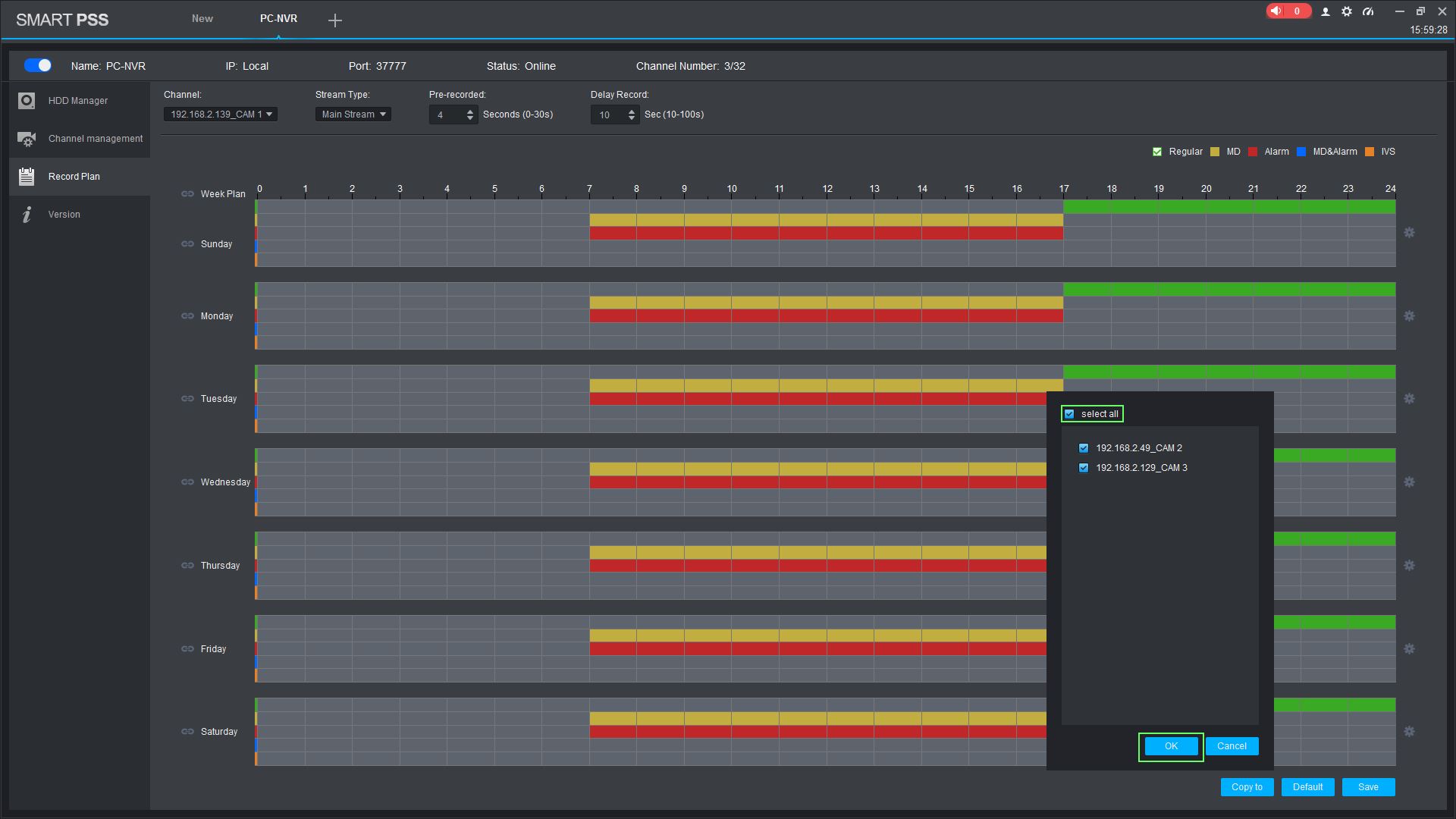Click the Version info icon
This screenshot has width=1456, height=819.
tap(27, 215)
